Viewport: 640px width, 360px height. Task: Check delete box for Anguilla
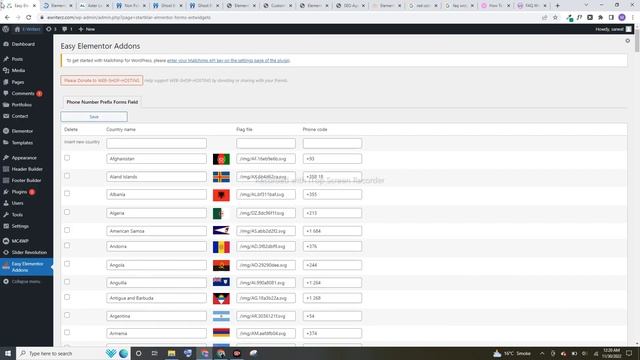coord(67,282)
